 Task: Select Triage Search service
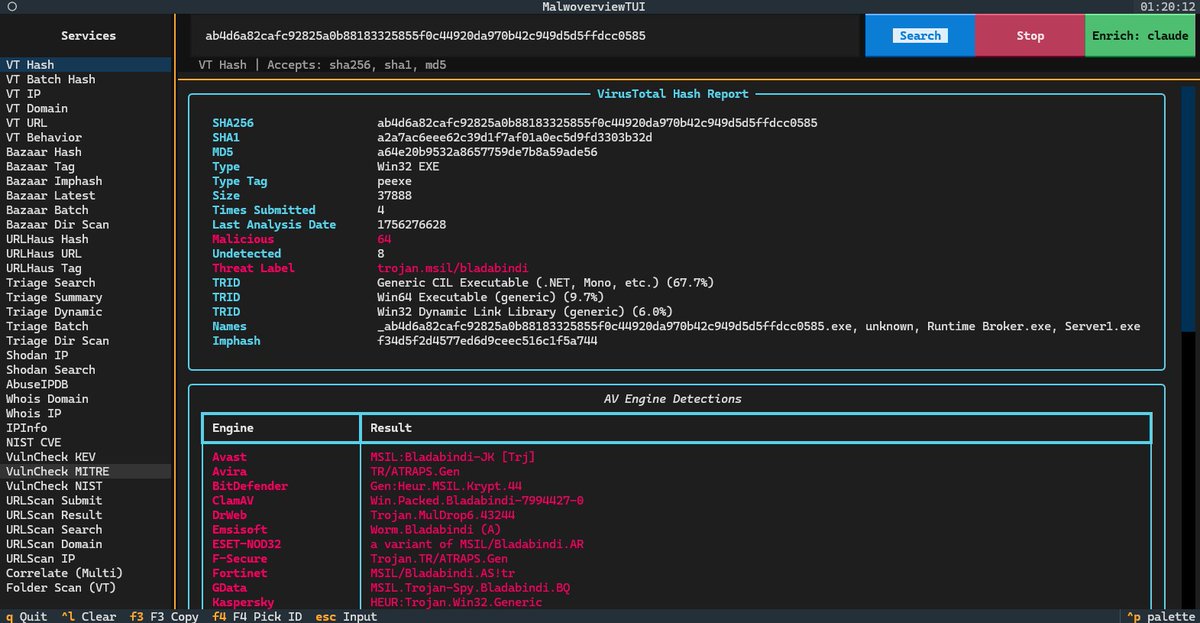(87, 282)
